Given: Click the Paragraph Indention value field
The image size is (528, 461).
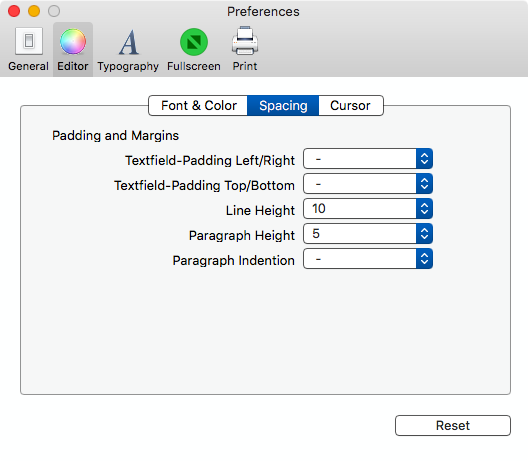Looking at the screenshot, I should [x=360, y=259].
